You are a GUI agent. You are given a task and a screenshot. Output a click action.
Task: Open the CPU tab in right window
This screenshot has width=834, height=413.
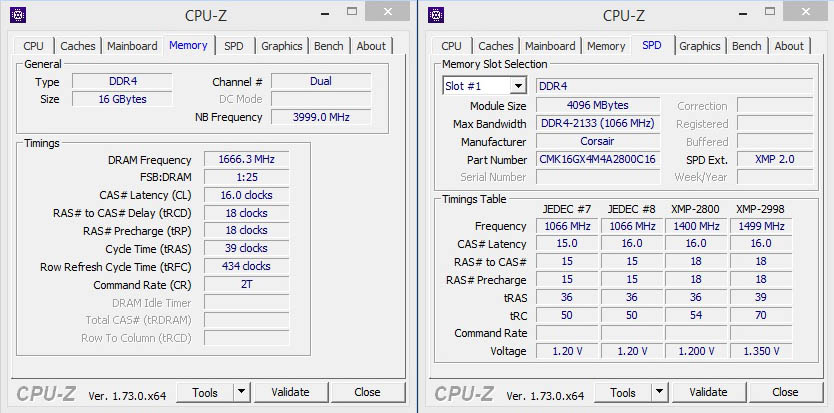click(x=452, y=46)
